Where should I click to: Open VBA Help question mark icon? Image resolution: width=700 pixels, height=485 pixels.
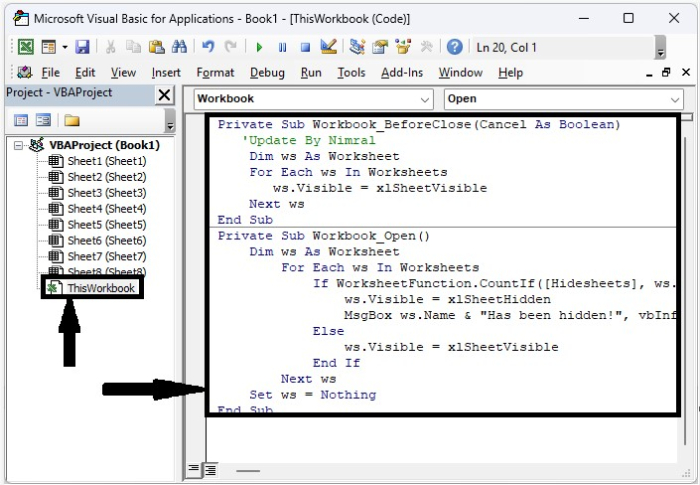454,47
